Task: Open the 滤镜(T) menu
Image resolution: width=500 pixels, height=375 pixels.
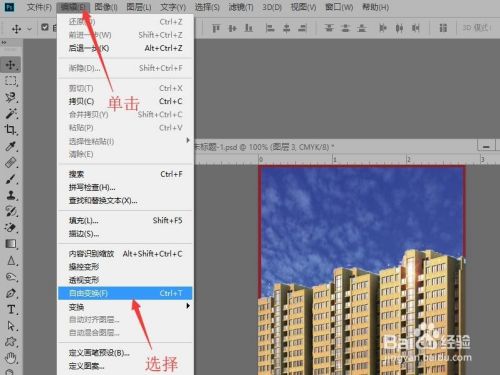Action: [x=241, y=7]
